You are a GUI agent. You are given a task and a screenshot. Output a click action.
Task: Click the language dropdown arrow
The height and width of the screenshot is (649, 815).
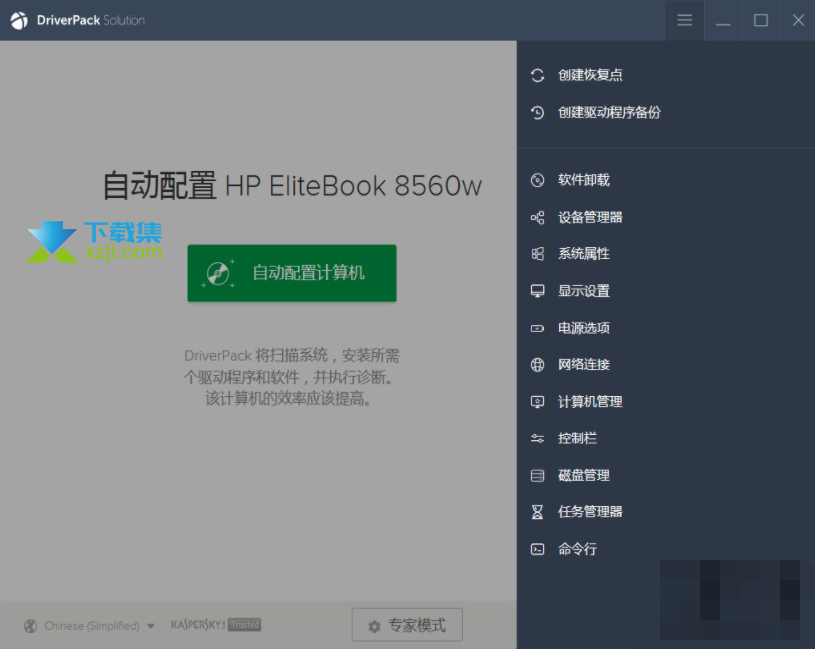point(151,627)
